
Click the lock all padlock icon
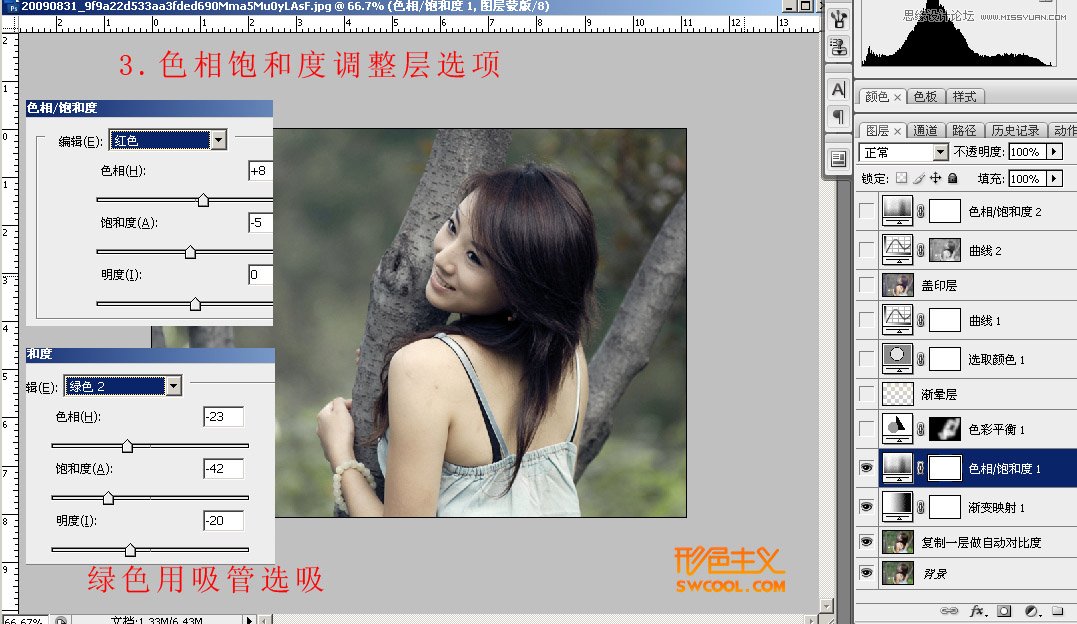pyautogui.click(x=952, y=178)
